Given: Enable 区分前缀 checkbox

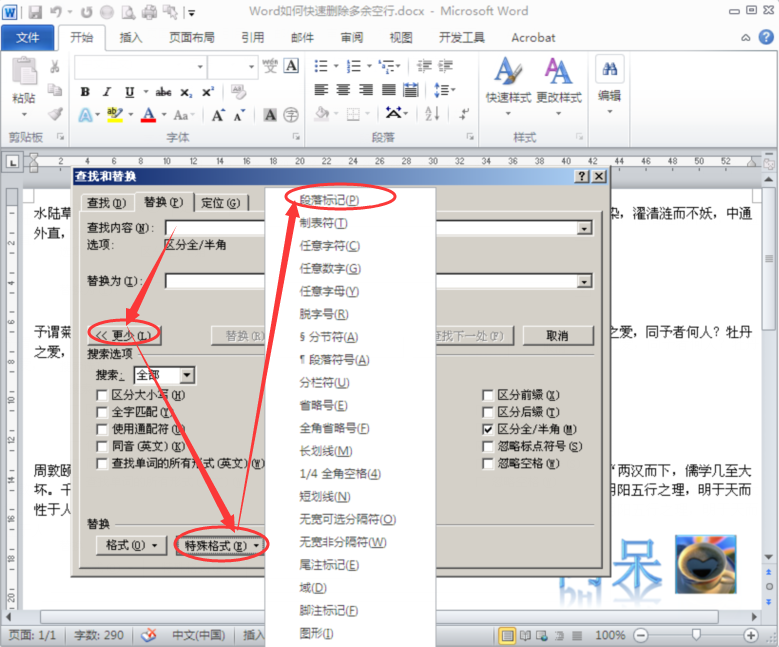Looking at the screenshot, I should (x=488, y=396).
